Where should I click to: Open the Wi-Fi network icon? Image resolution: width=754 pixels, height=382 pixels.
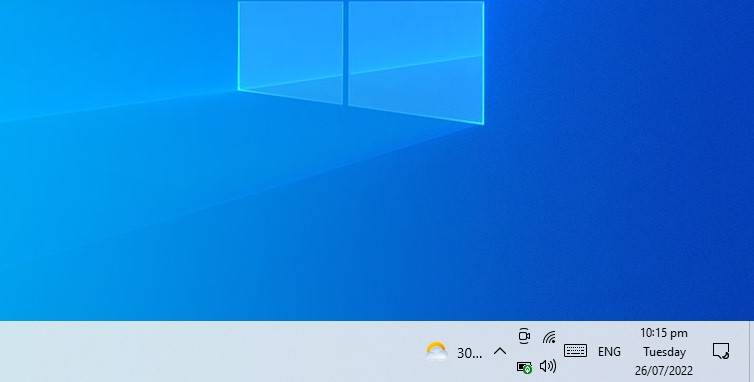(549, 337)
